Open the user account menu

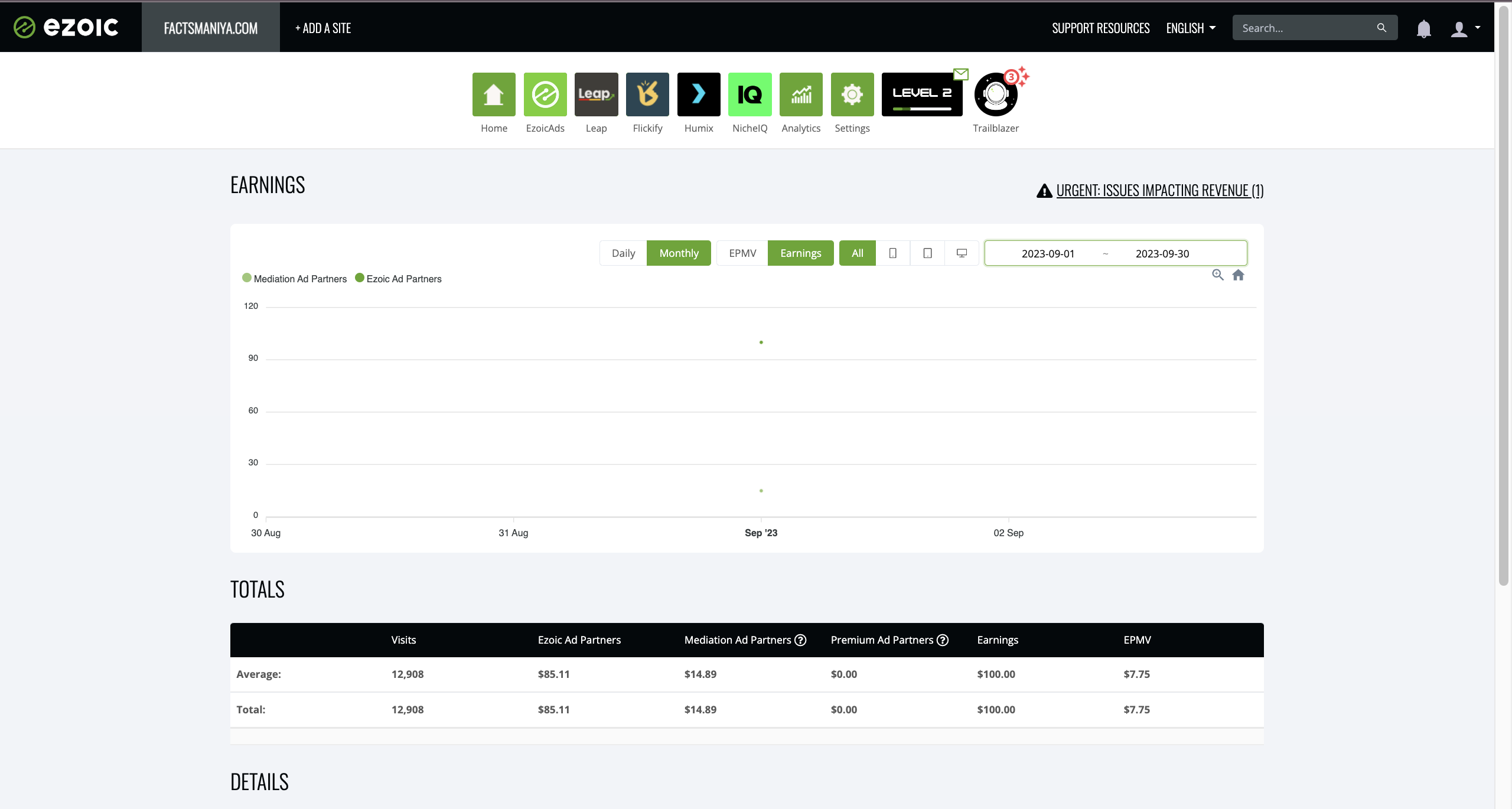(1465, 28)
